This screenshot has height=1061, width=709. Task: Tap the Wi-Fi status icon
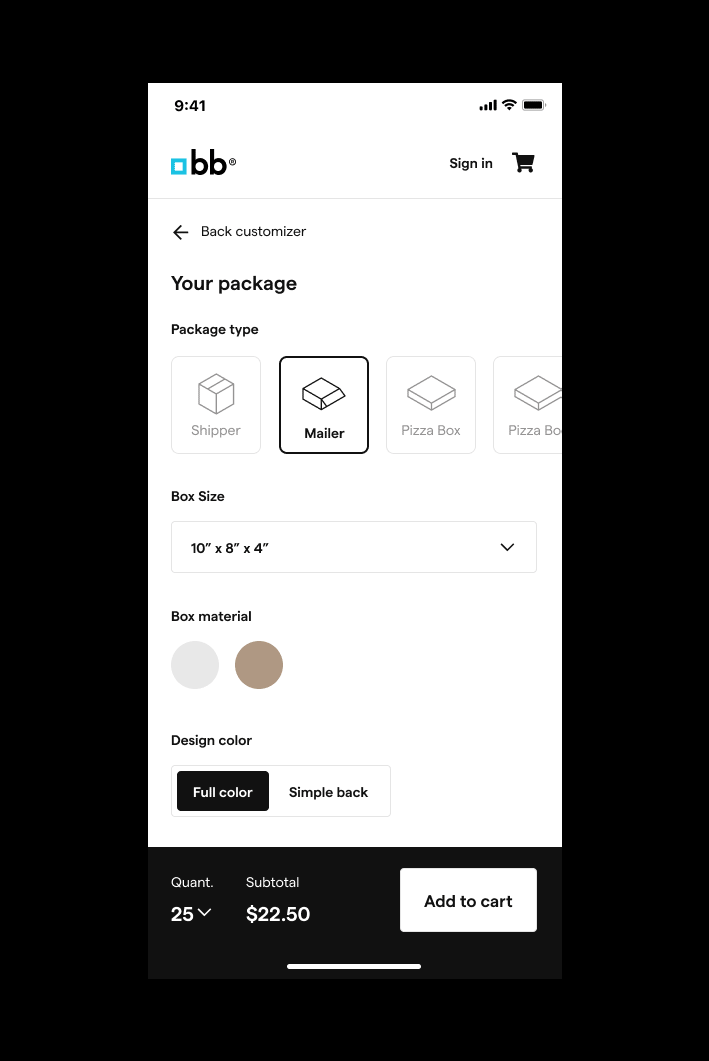tap(509, 104)
